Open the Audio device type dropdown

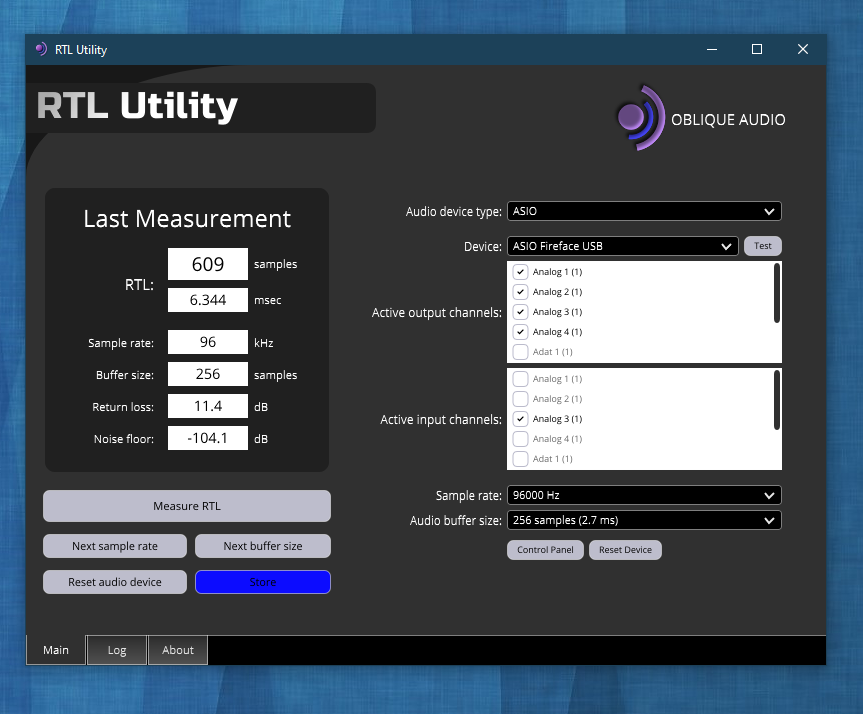pos(644,211)
